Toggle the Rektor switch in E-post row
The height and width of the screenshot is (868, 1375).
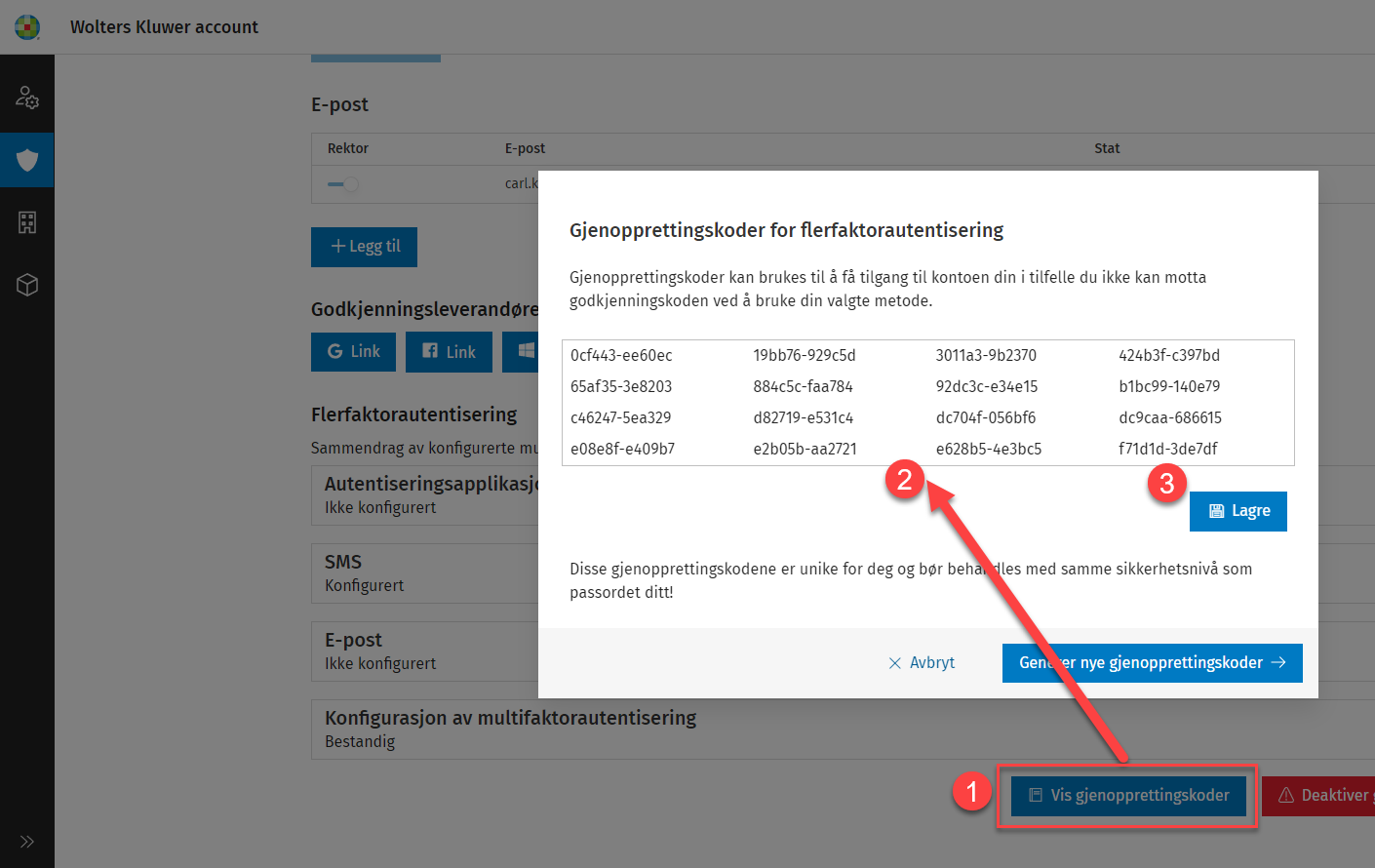[x=342, y=184]
